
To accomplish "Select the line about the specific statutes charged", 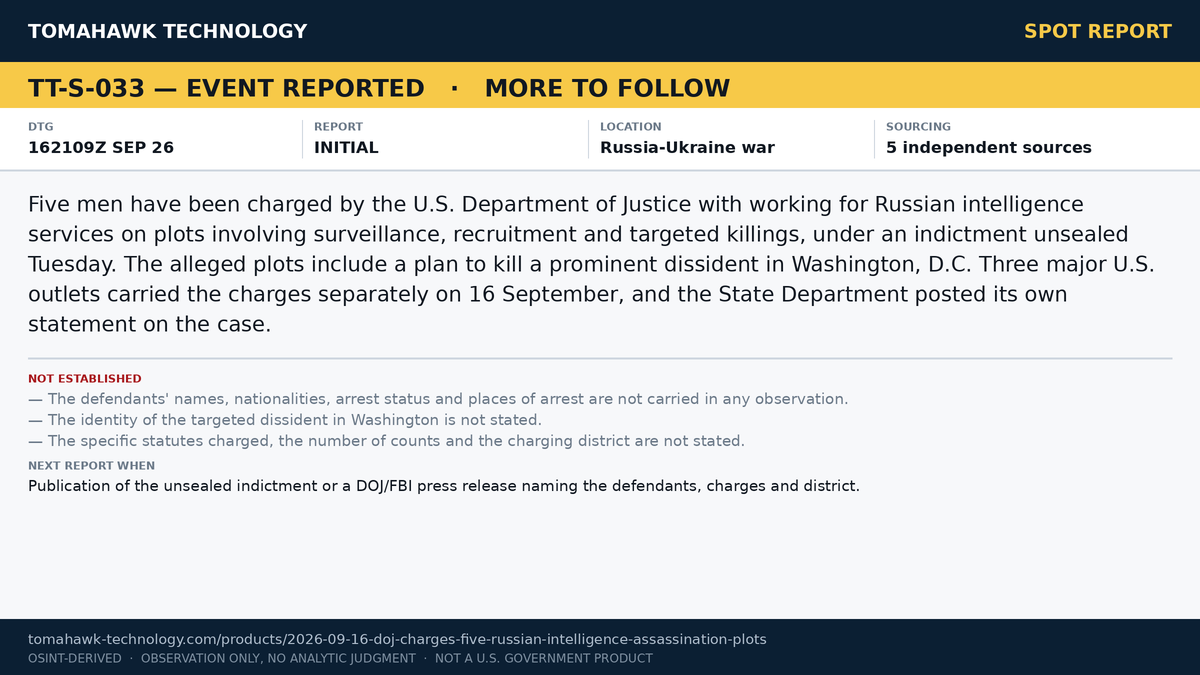I will click(x=386, y=441).
